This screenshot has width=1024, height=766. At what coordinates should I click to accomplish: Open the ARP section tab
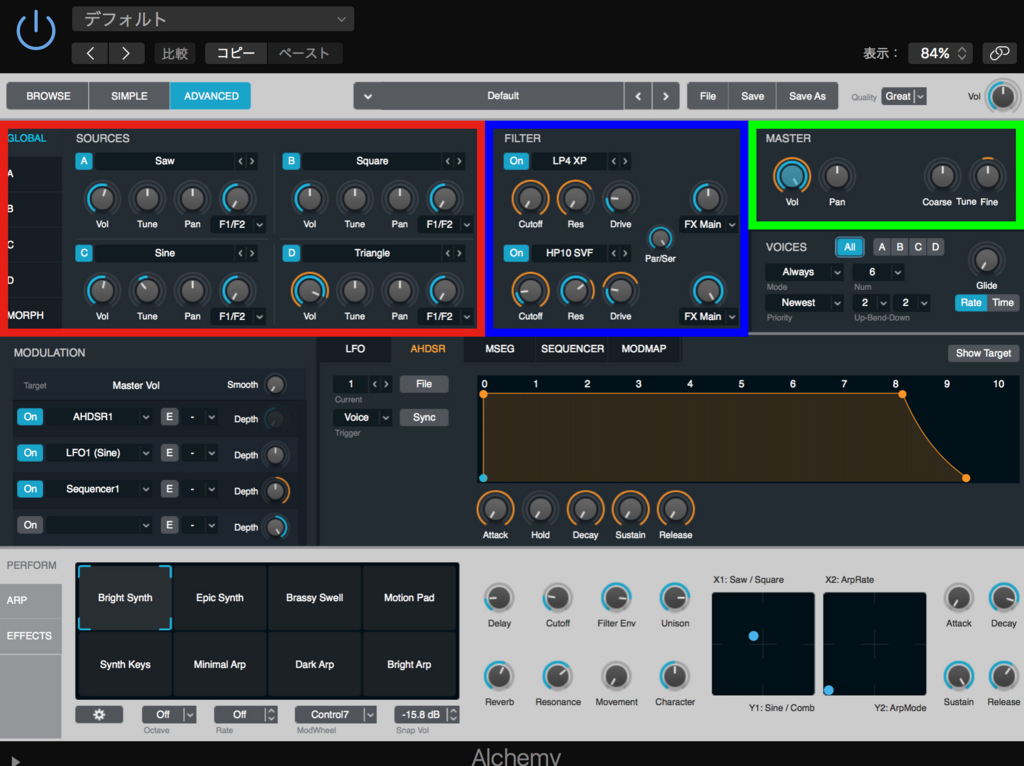[x=31, y=600]
